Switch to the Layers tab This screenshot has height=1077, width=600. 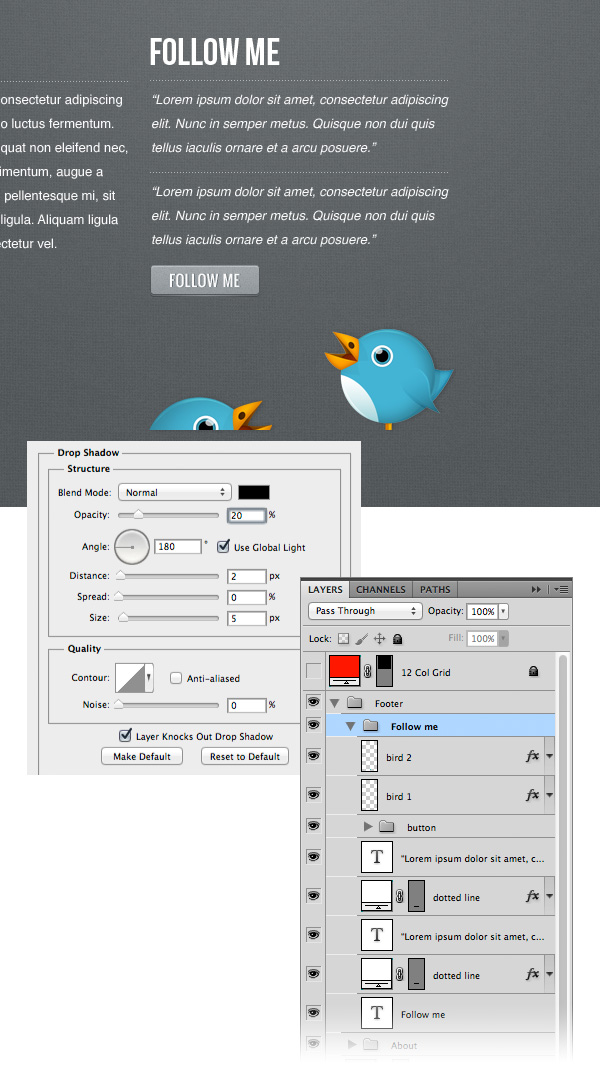point(325,589)
